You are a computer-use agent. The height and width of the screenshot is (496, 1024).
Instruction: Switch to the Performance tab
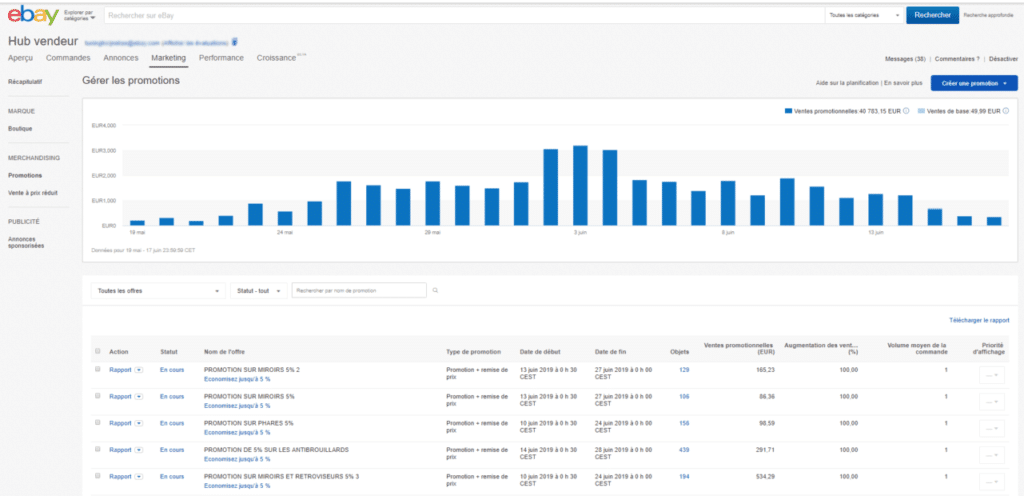click(x=221, y=58)
